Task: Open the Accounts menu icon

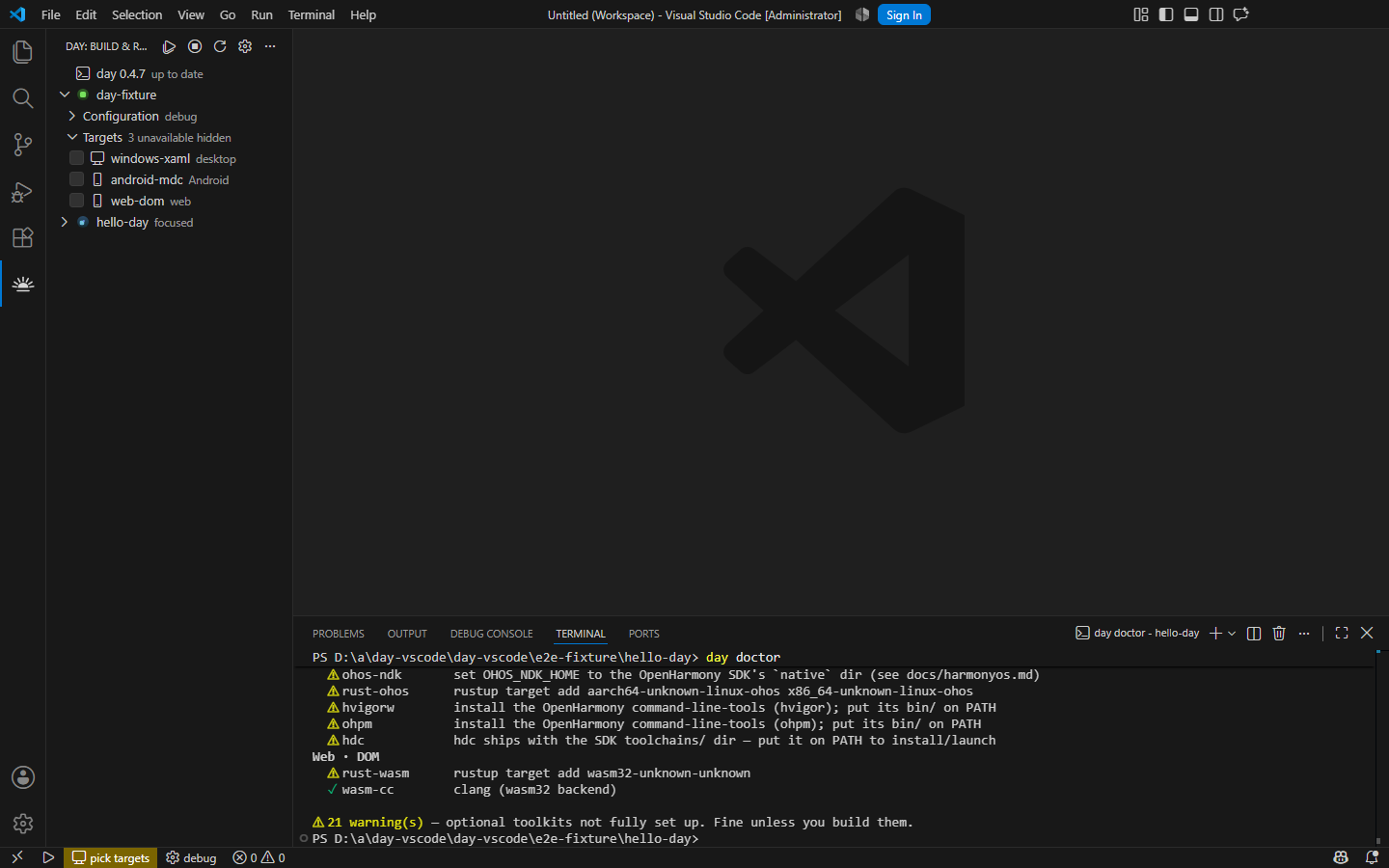Action: [x=22, y=777]
